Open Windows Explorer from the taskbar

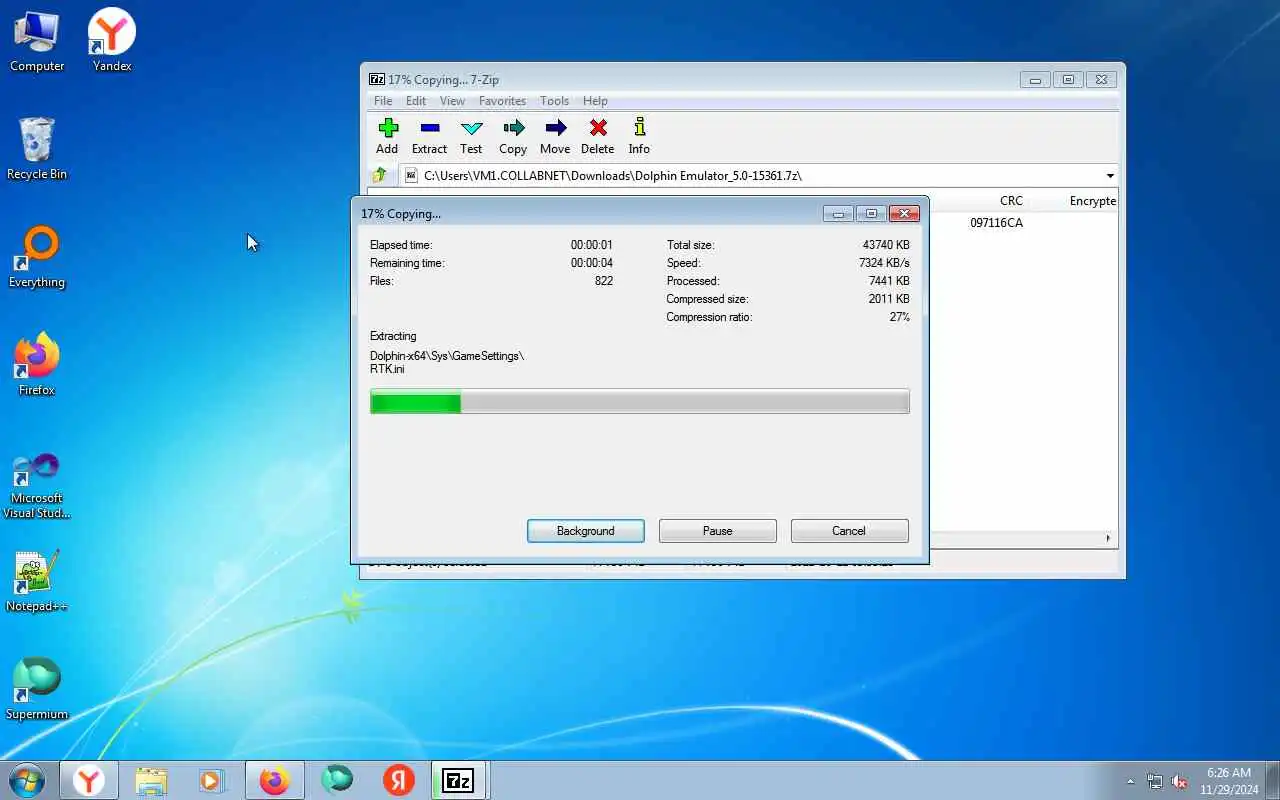(151, 780)
